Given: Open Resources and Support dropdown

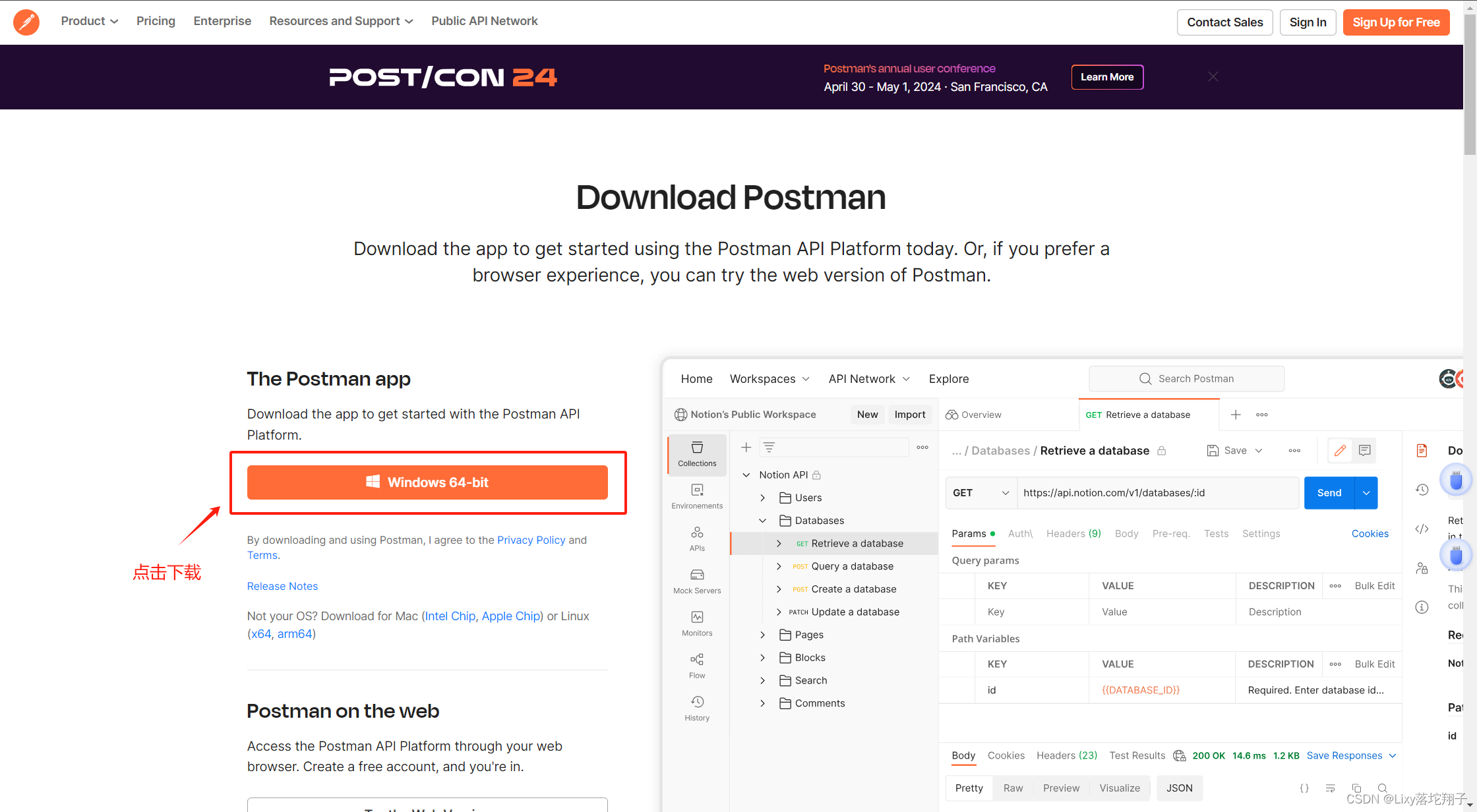Looking at the screenshot, I should [x=341, y=21].
